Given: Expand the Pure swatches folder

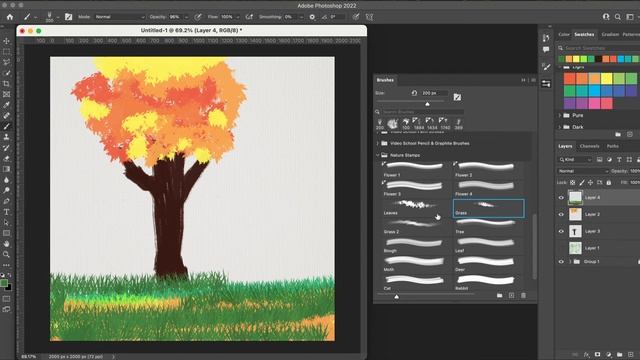Looking at the screenshot, I should click(x=560, y=116).
